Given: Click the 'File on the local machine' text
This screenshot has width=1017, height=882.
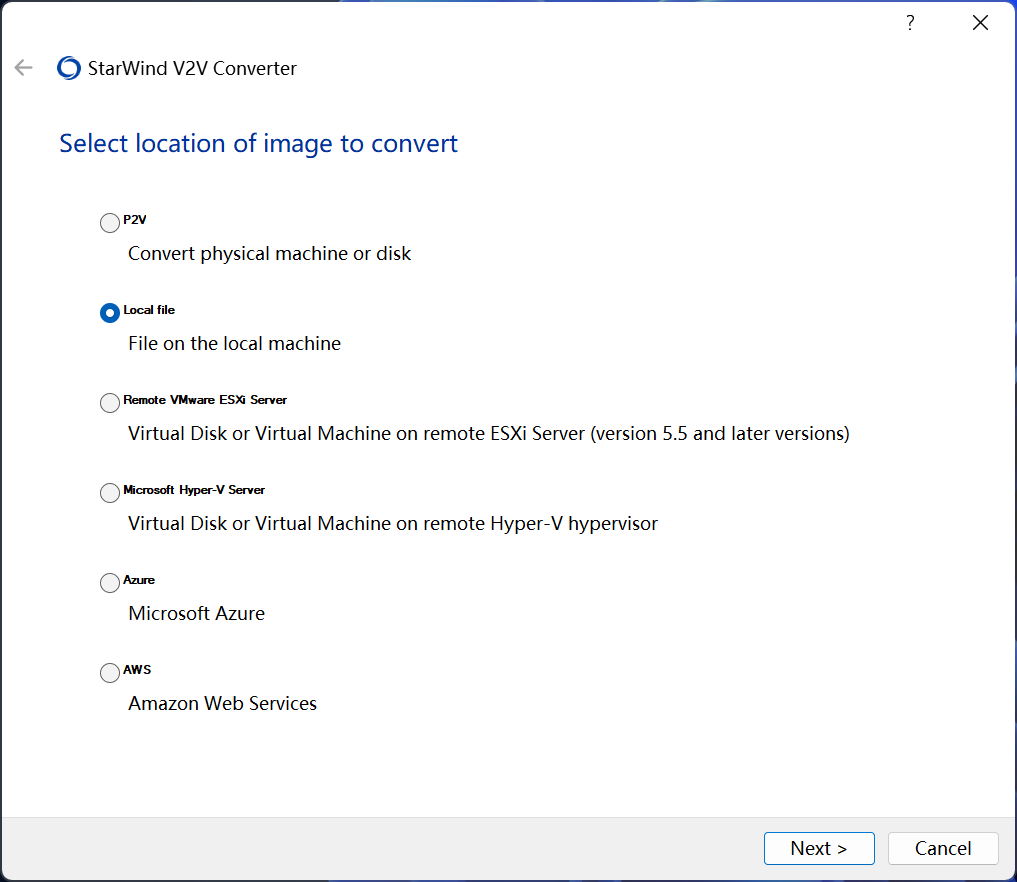Looking at the screenshot, I should [x=234, y=344].
